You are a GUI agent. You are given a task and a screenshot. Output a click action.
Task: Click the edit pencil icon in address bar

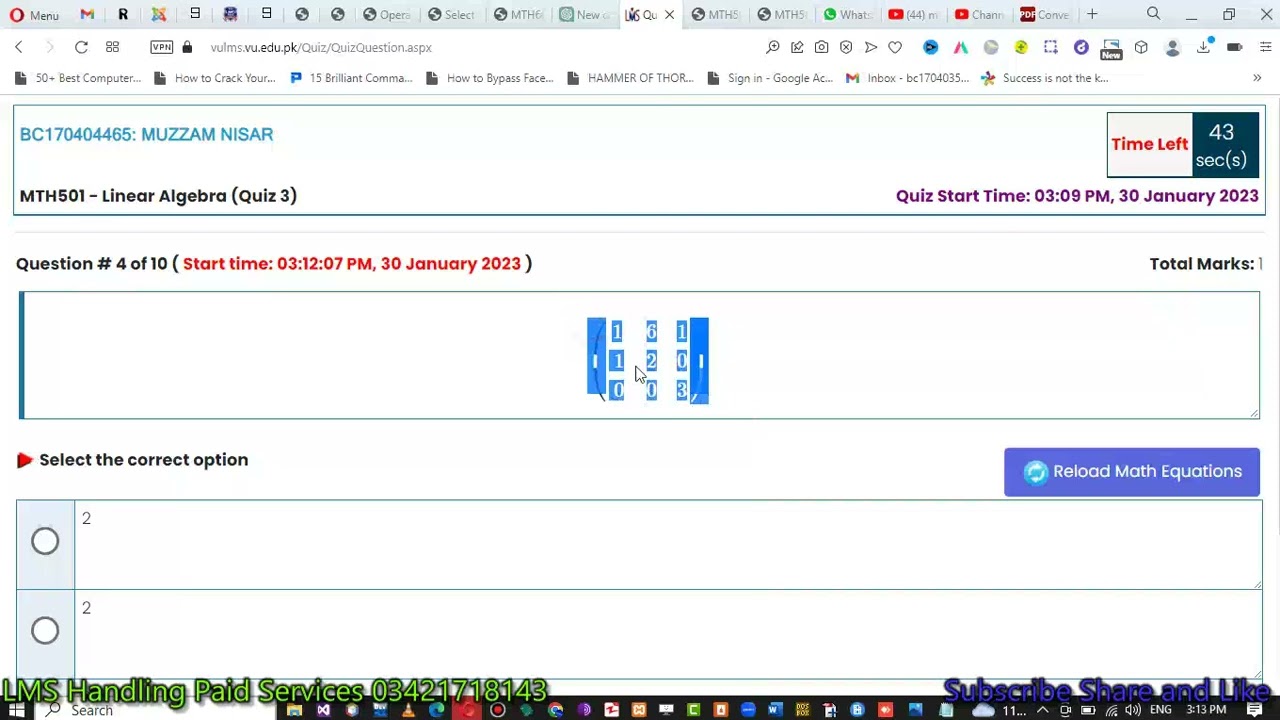797,47
